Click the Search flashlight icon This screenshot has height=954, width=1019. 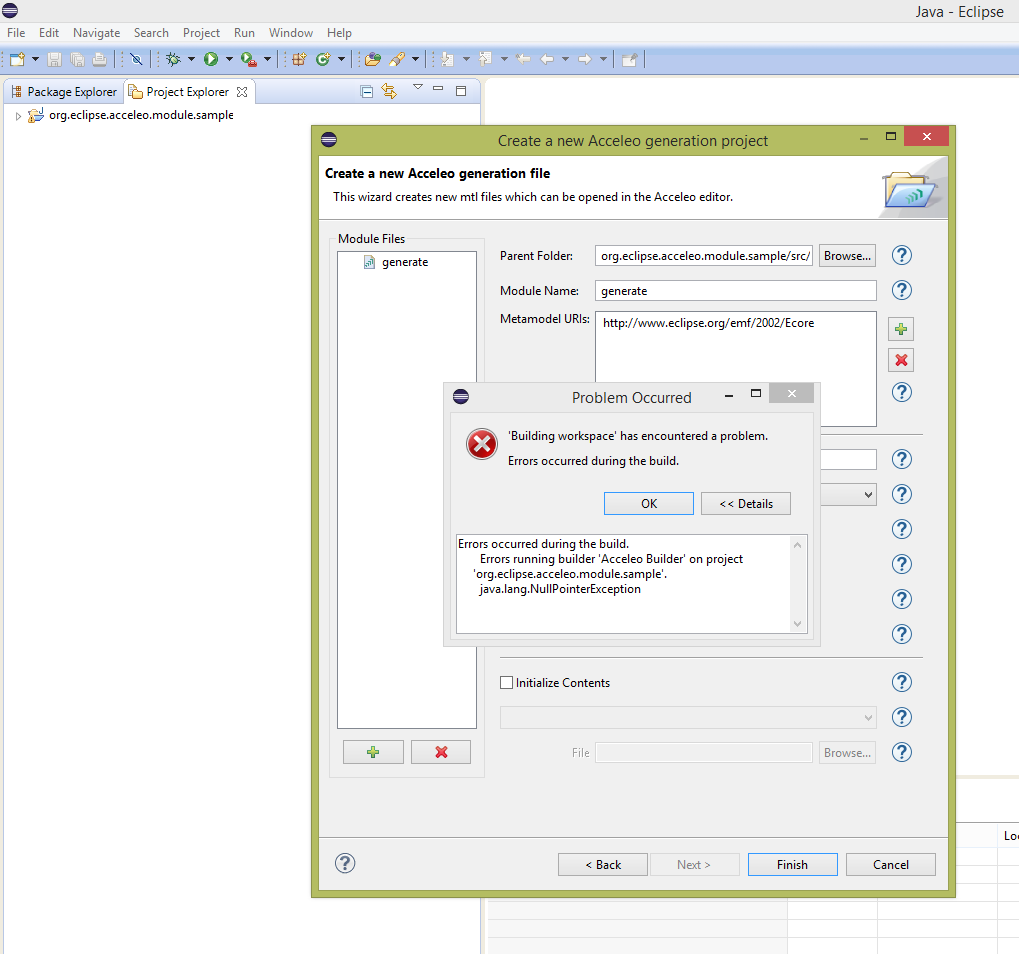tap(397, 59)
